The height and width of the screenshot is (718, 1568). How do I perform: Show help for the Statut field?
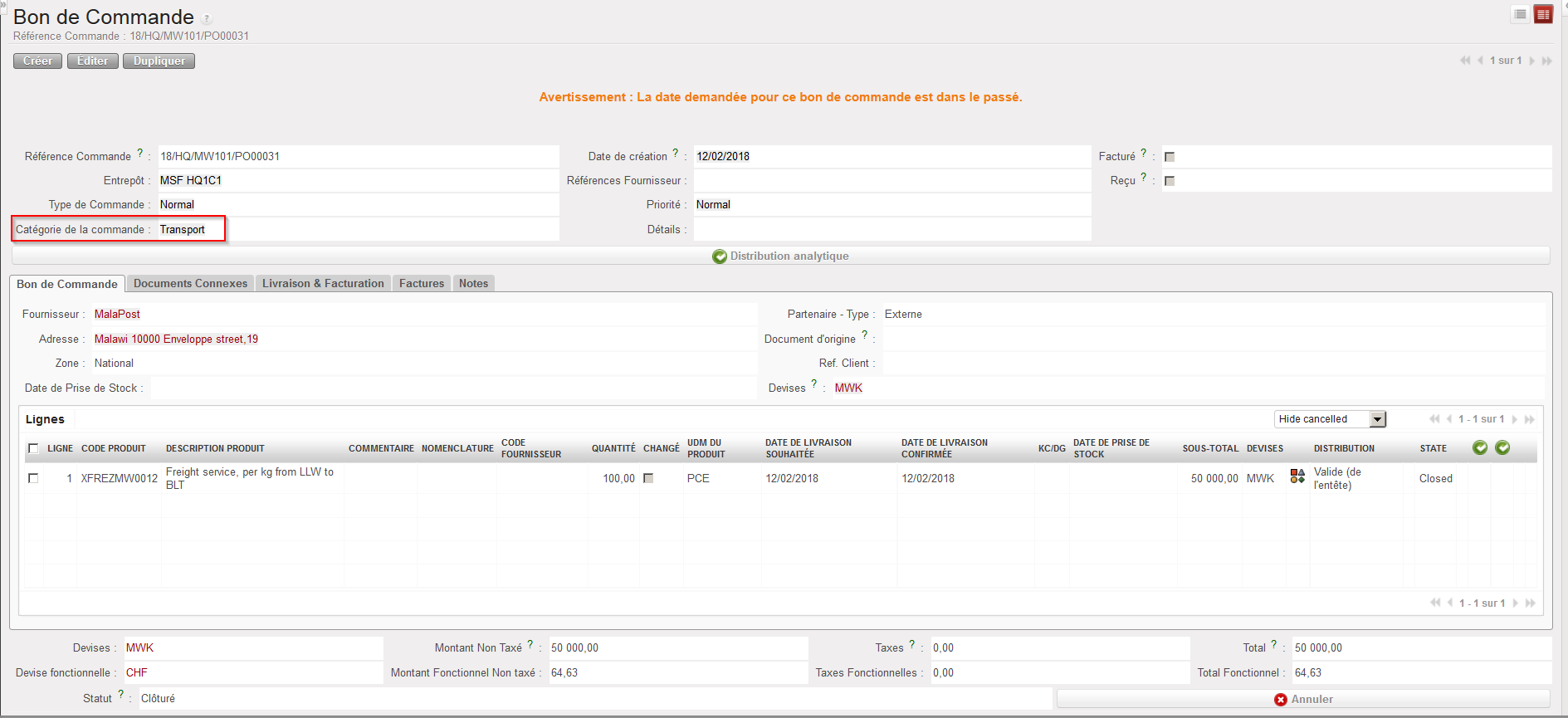[121, 694]
